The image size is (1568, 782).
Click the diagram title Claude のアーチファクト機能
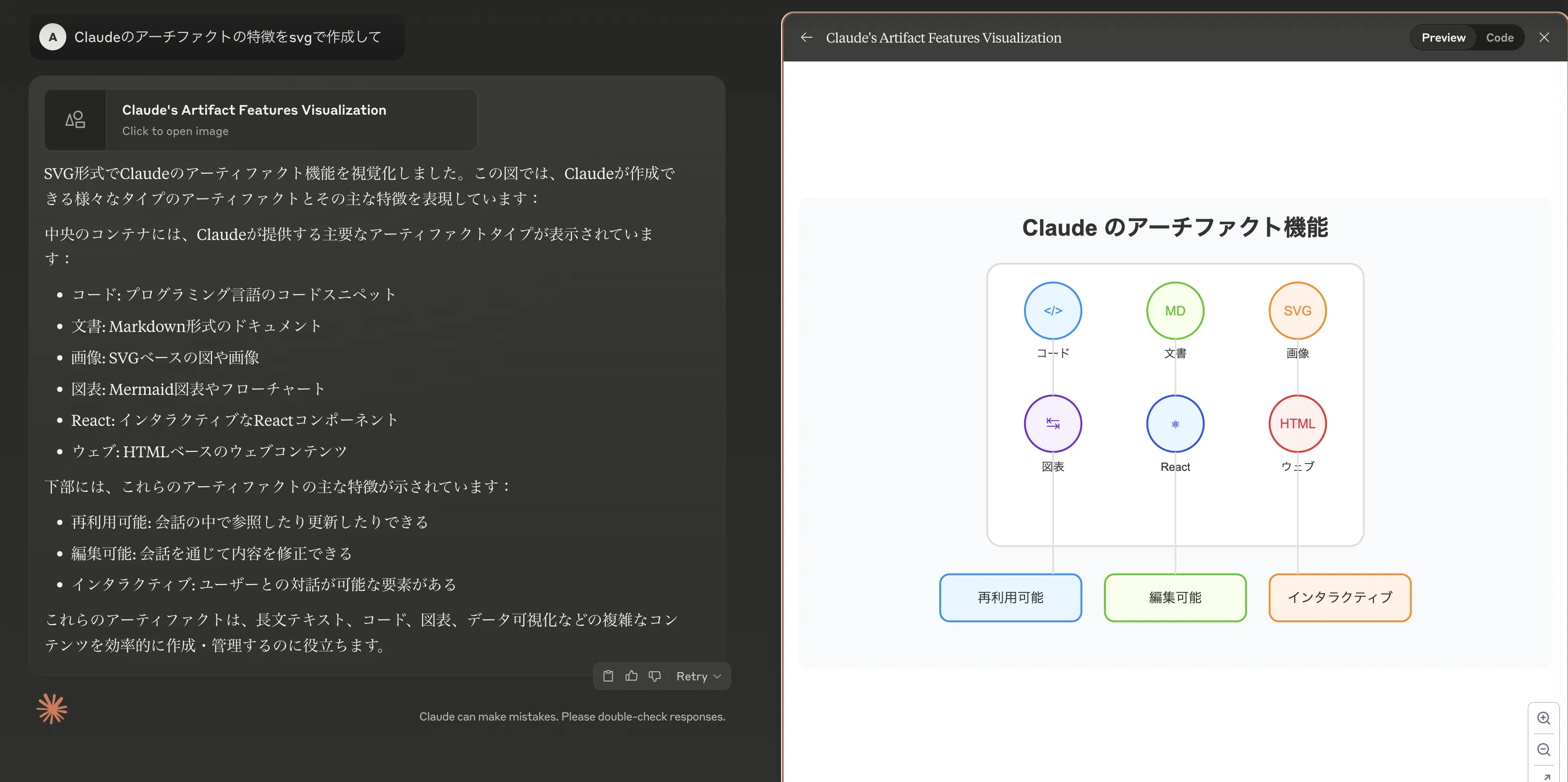click(1175, 227)
